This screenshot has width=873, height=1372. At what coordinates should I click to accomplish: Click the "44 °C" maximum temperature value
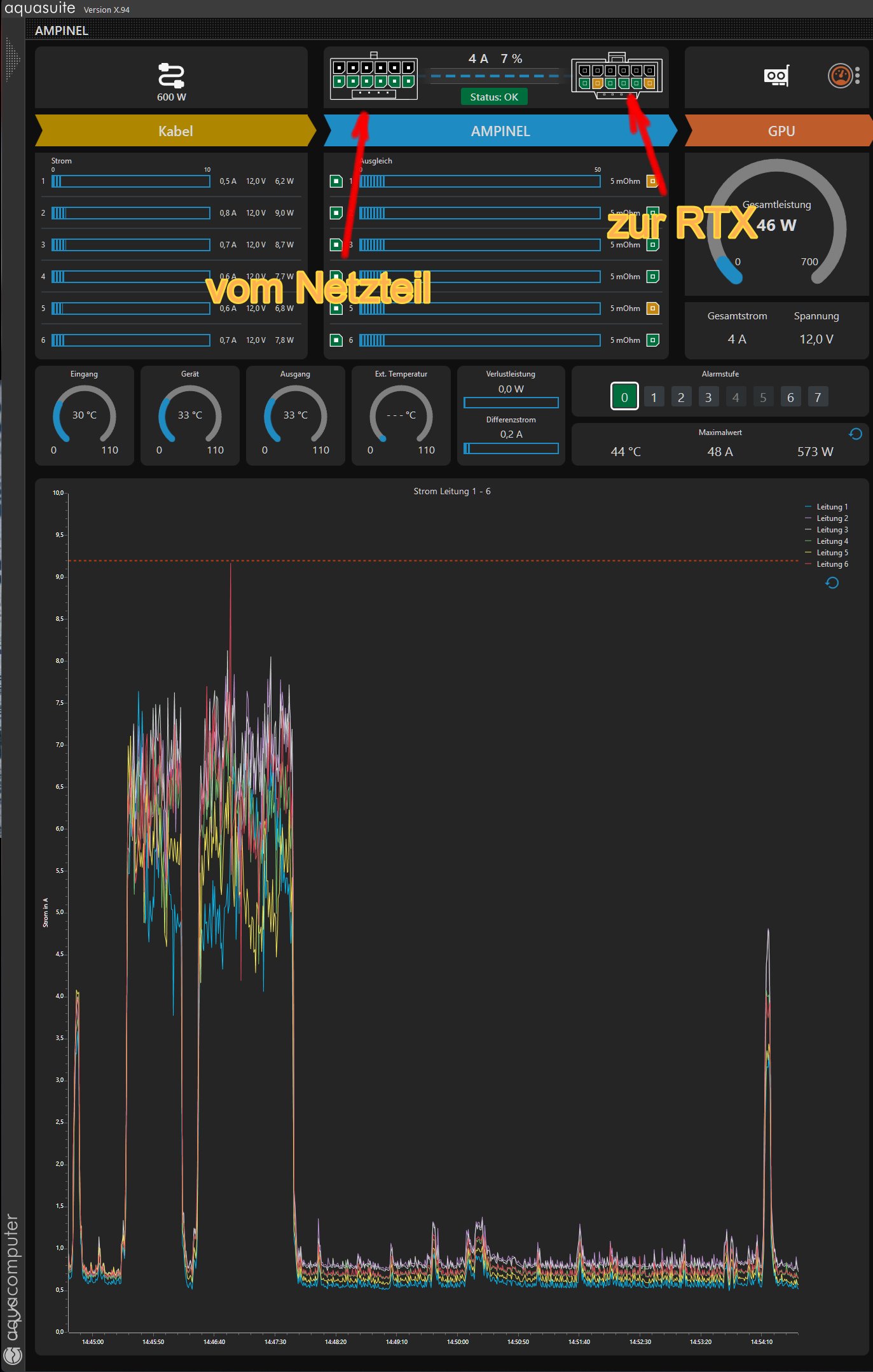point(626,452)
